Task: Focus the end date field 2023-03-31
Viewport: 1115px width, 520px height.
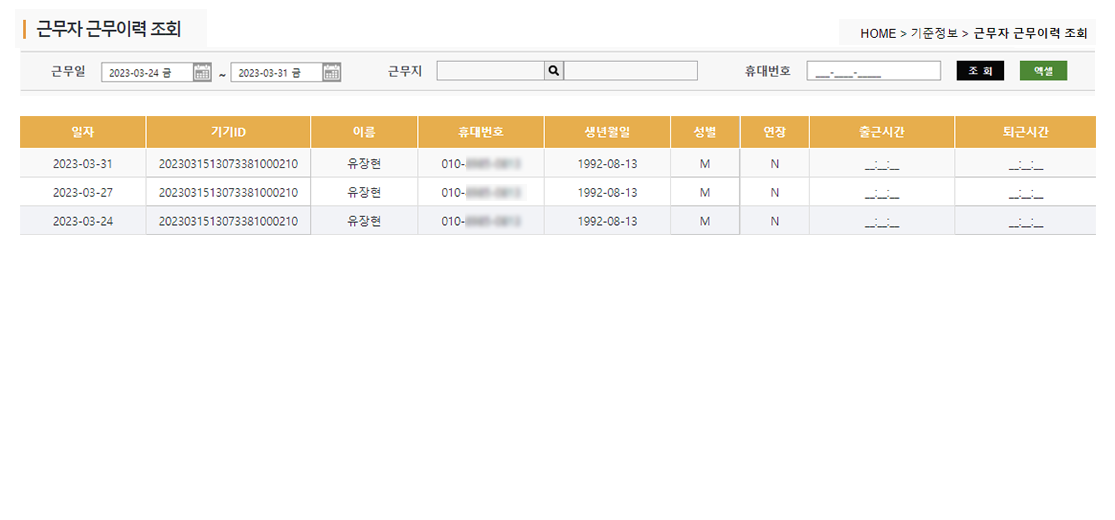Action: 275,72
